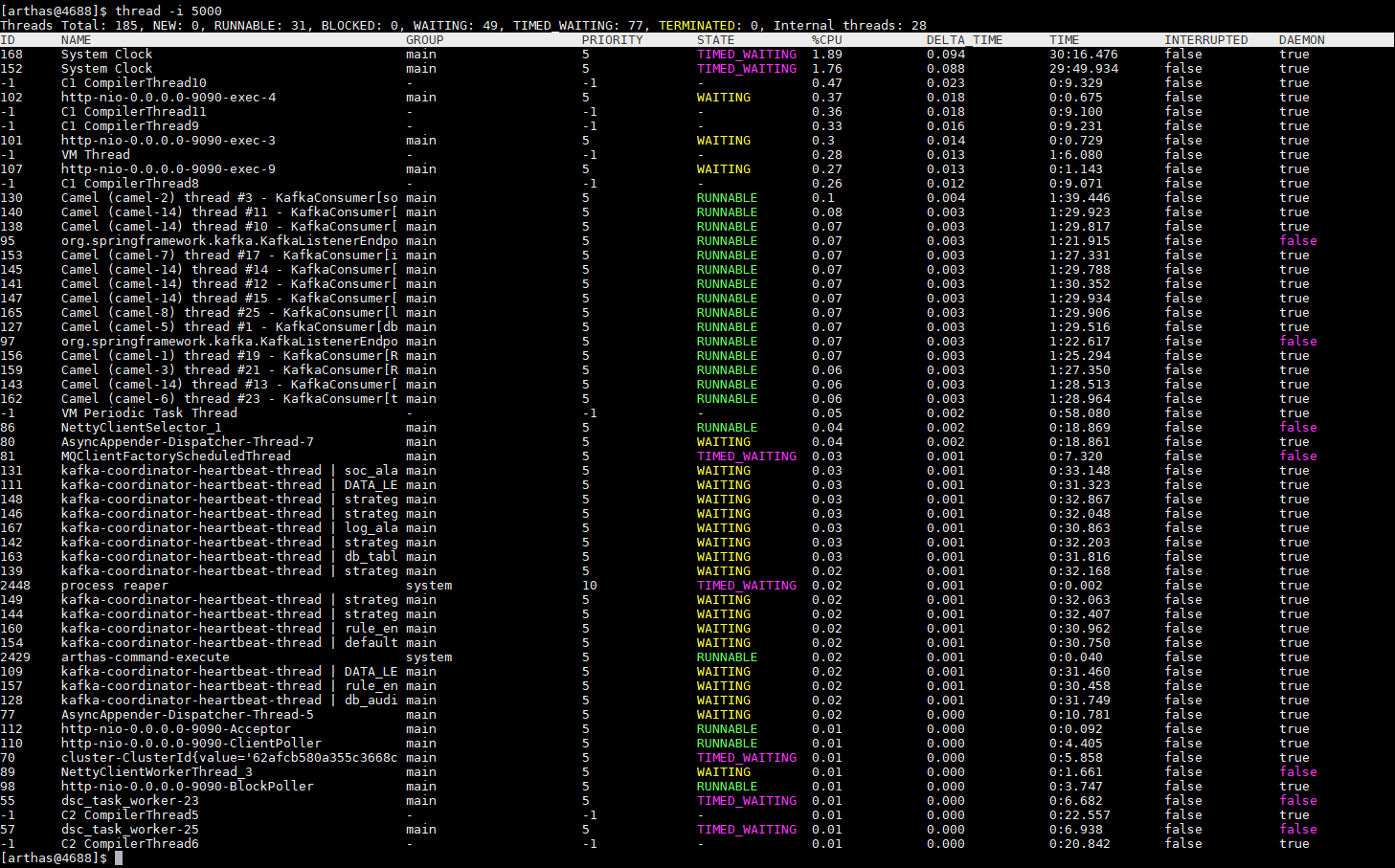This screenshot has height=868, width=1395.
Task: Click the Camel (camel-8) thread #25 name
Action: (230, 313)
